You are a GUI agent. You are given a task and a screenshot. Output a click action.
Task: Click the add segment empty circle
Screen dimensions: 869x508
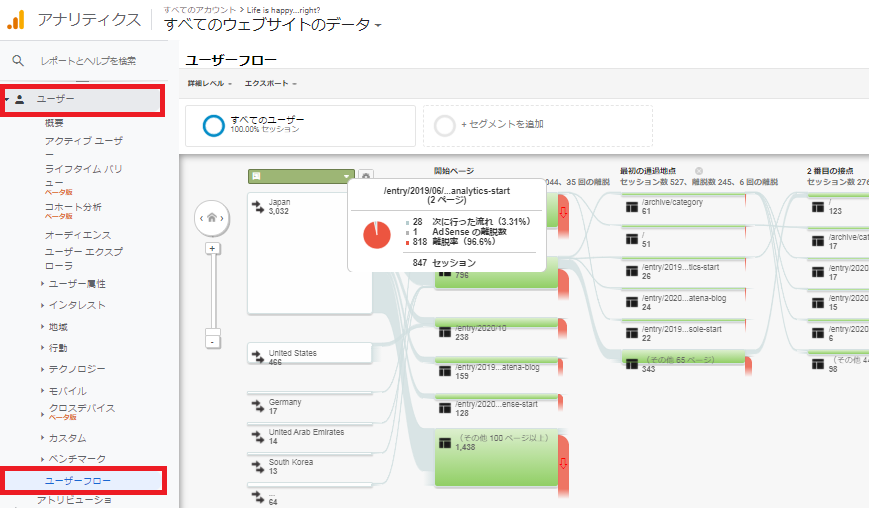tap(444, 126)
